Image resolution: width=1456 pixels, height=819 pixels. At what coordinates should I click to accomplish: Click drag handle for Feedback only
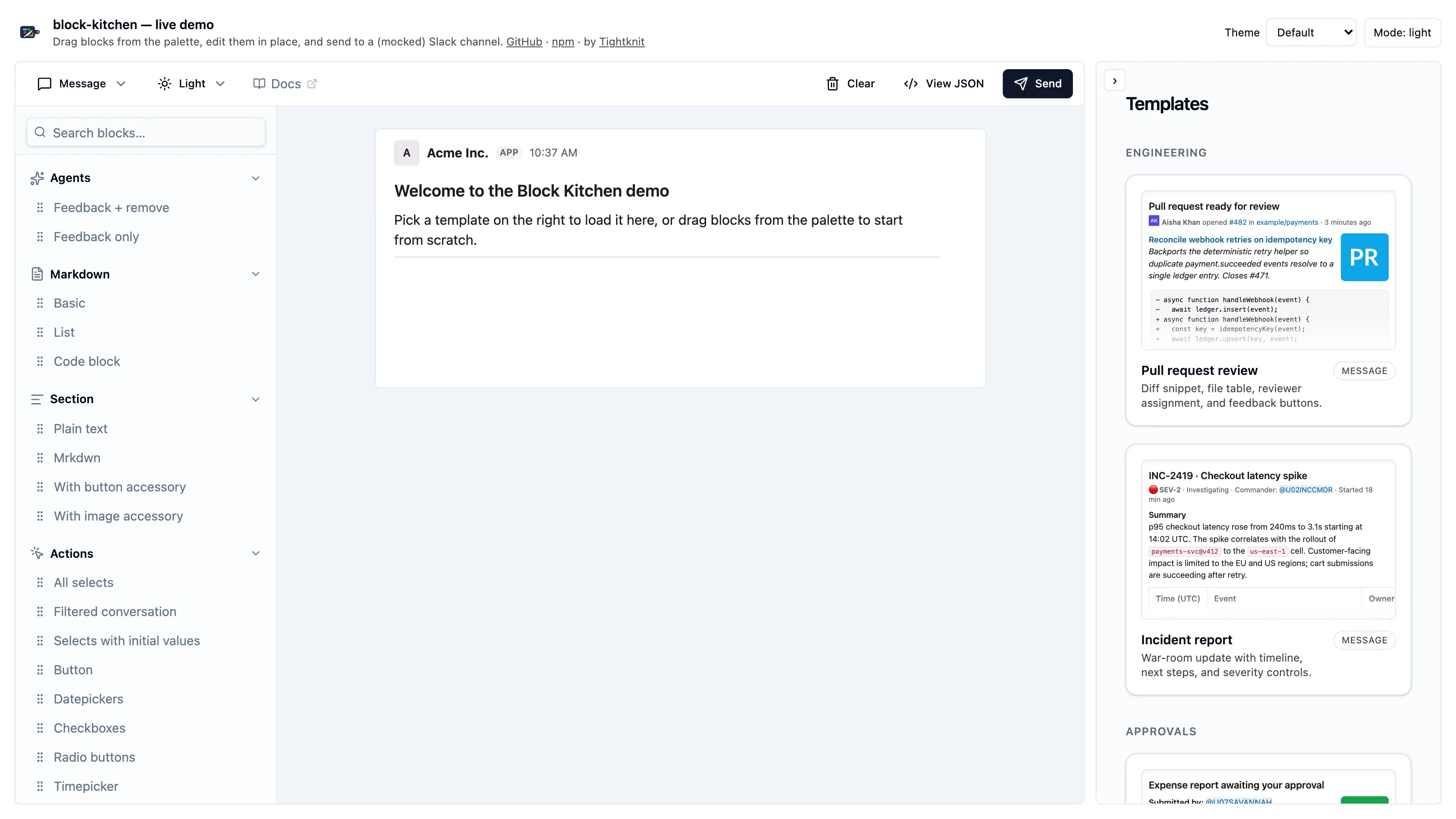(x=40, y=237)
